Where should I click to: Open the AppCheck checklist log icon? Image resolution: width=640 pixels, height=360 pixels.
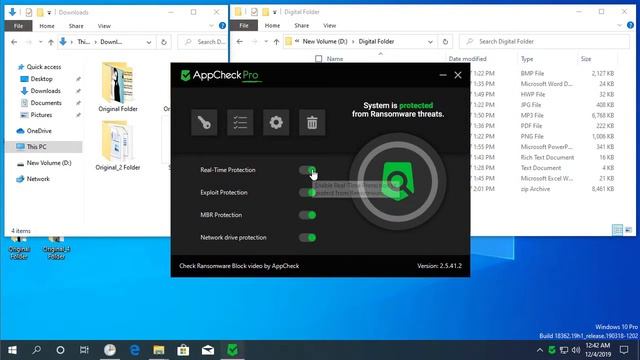coord(240,122)
